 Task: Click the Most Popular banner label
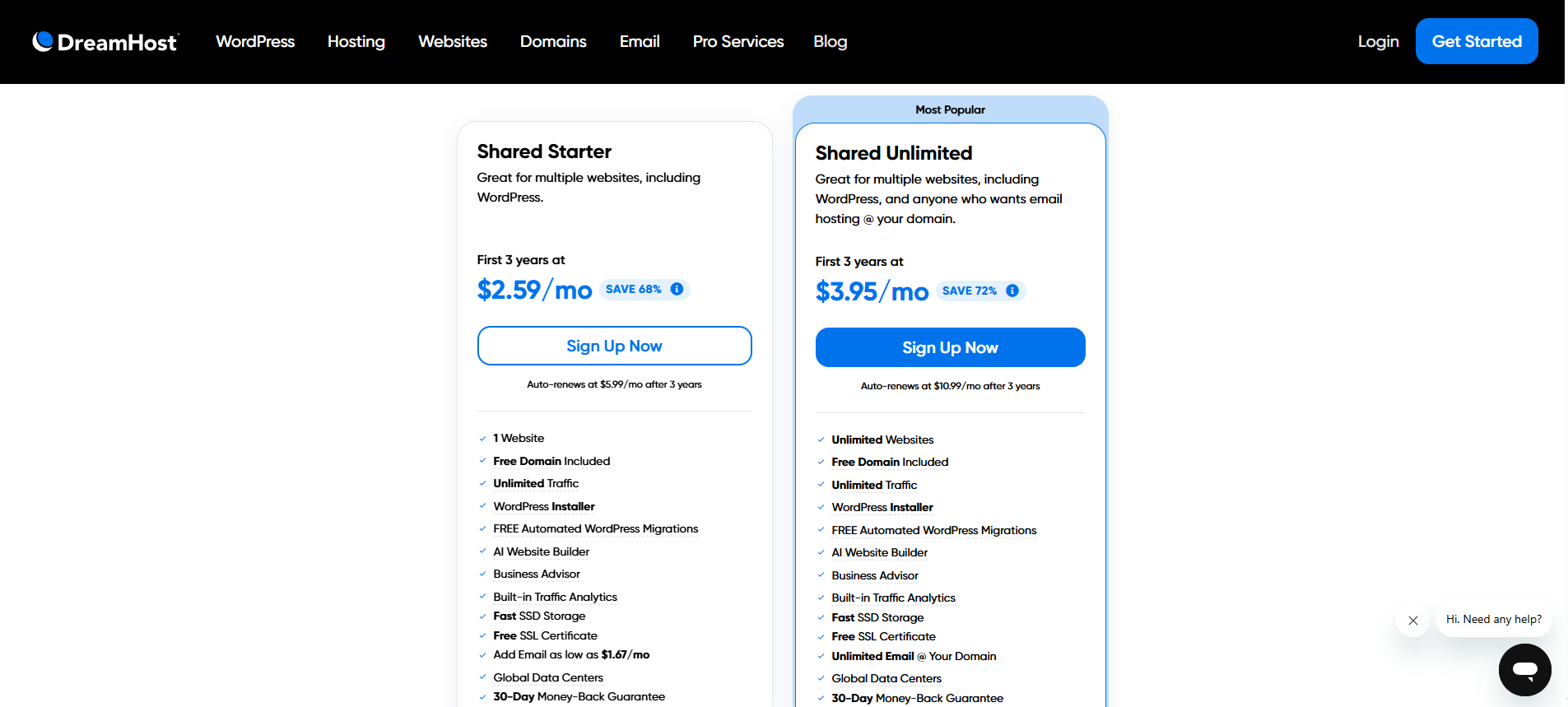[x=950, y=109]
